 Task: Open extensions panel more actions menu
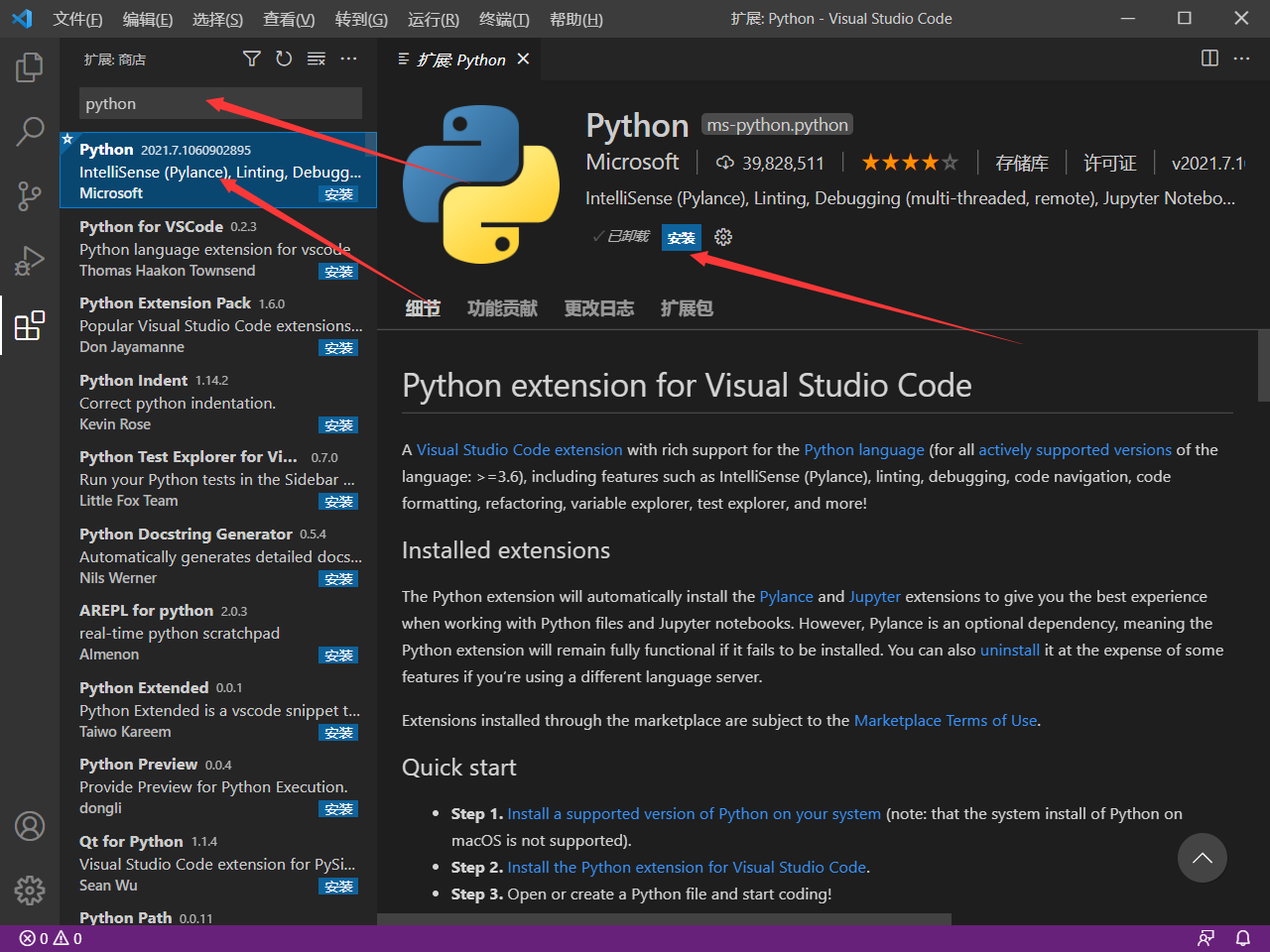click(348, 59)
